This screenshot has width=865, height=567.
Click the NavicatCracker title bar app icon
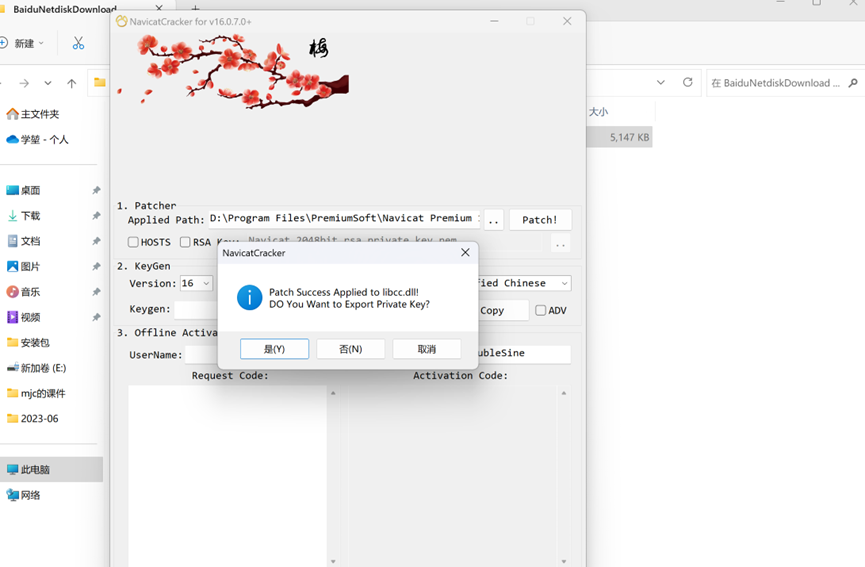coord(121,22)
